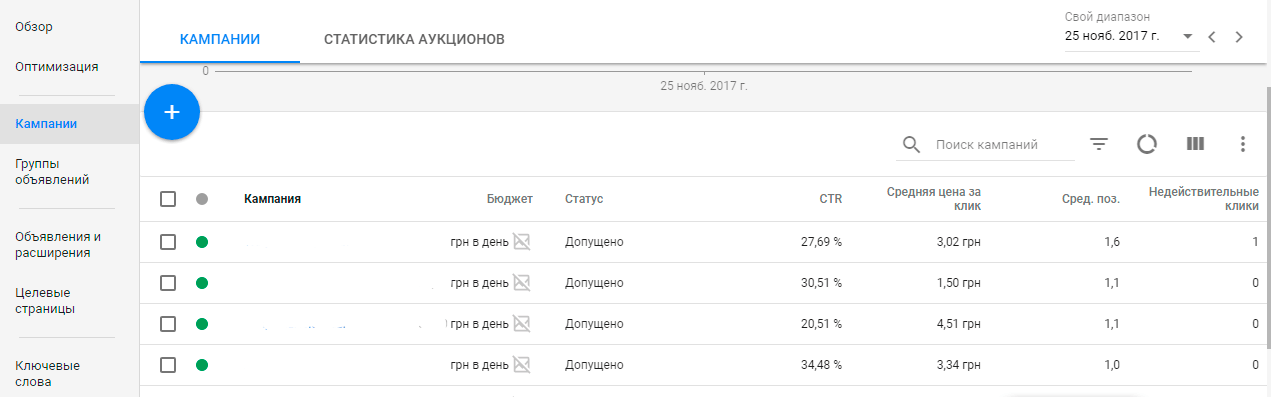Open the columns icon in table toolbar

[x=1195, y=144]
